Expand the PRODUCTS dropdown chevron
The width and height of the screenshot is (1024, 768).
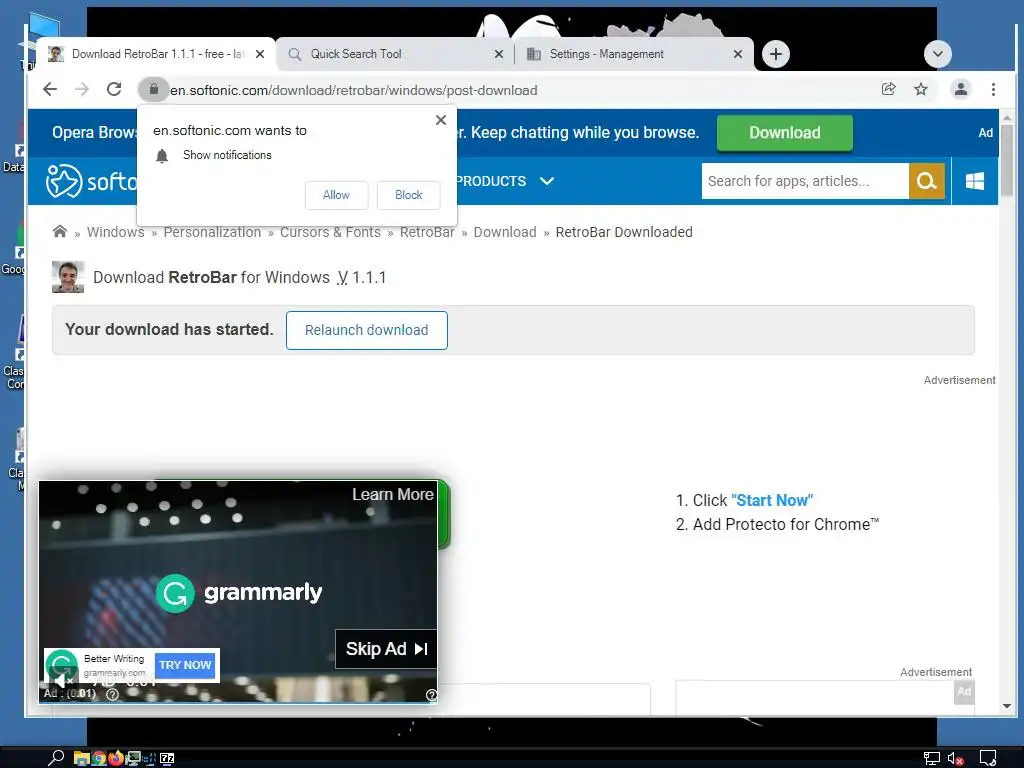coord(547,181)
